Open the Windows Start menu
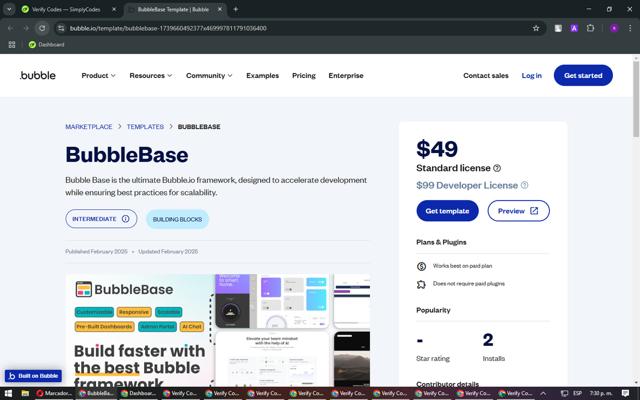This screenshot has width=640, height=400. [8, 393]
